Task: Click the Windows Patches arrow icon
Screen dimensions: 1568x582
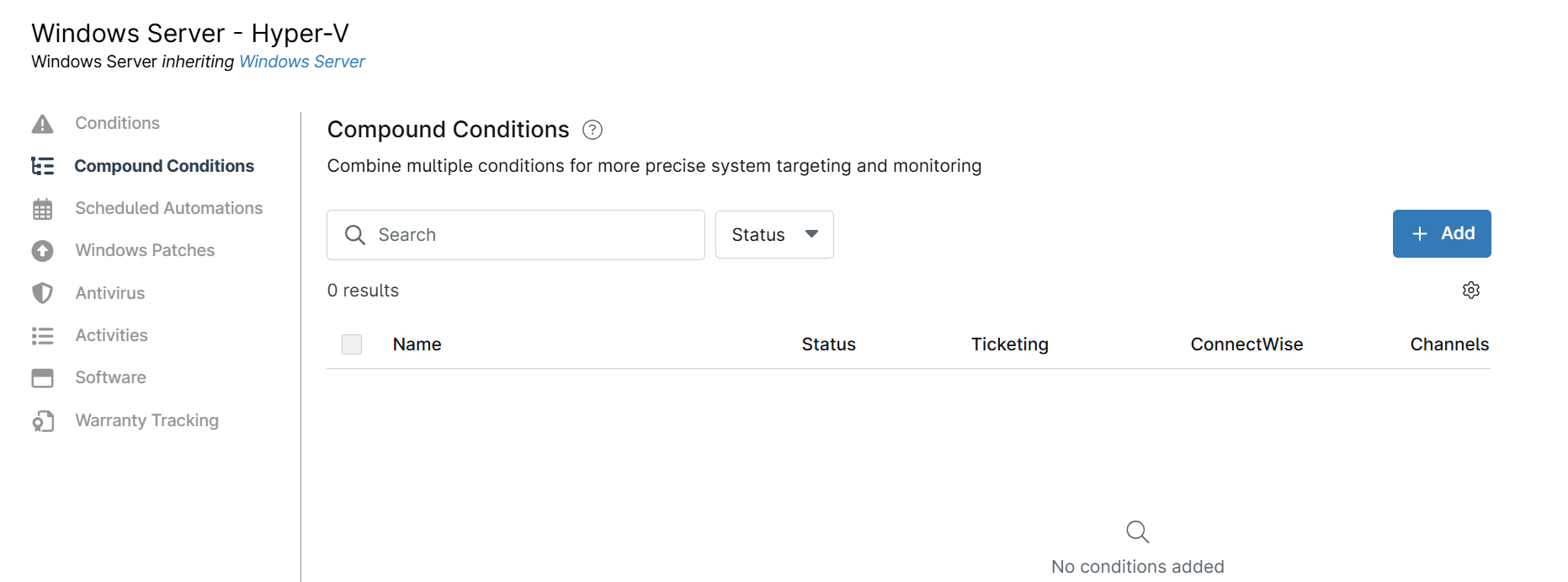Action: pos(42,251)
